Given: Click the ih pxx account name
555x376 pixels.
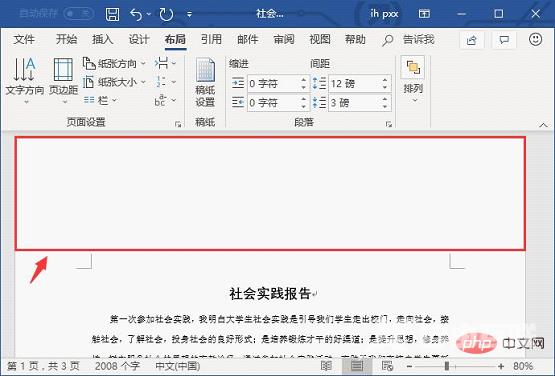Looking at the screenshot, I should 384,14.
